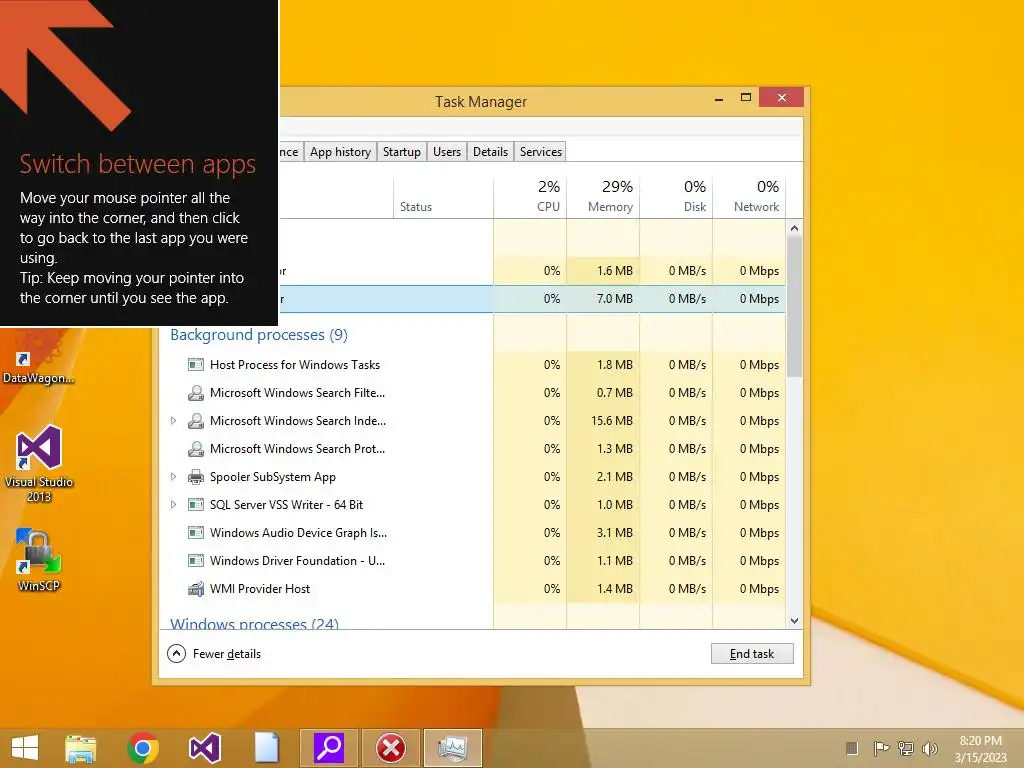Click the Host Process for Windows Tasks icon
The height and width of the screenshot is (768, 1024).
195,364
